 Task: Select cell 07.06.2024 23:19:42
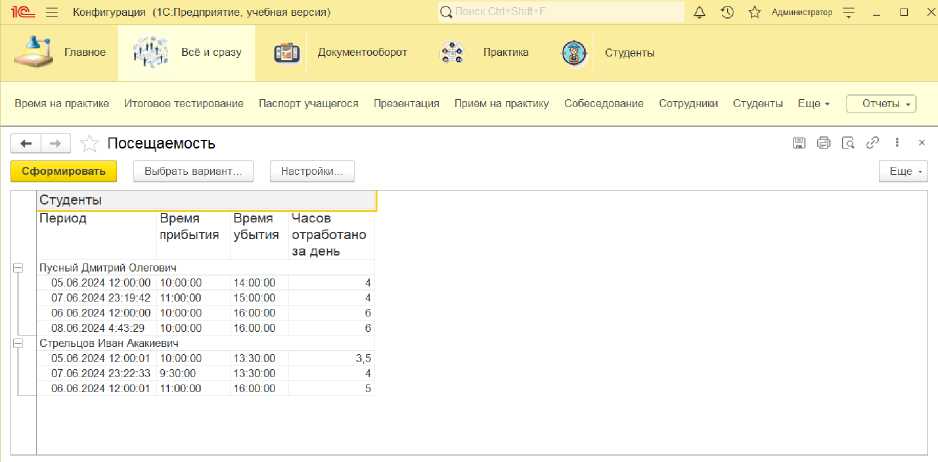click(96, 298)
